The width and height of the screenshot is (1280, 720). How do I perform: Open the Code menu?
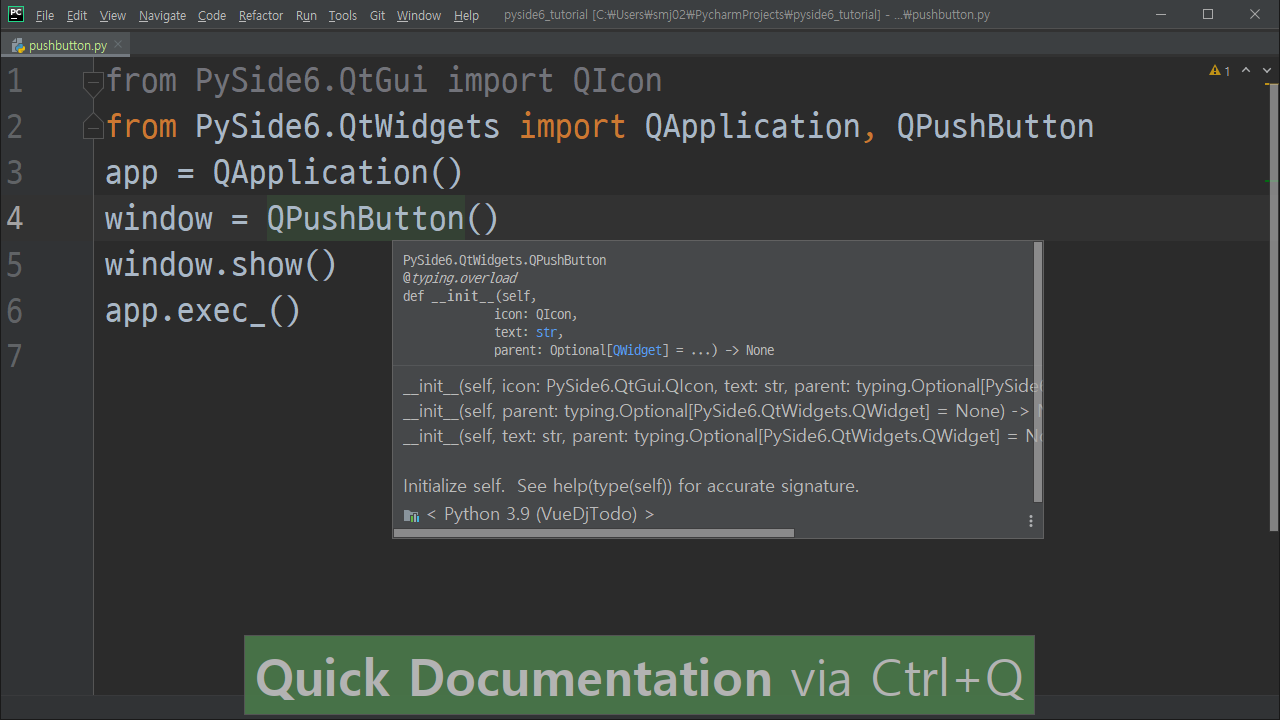[212, 15]
